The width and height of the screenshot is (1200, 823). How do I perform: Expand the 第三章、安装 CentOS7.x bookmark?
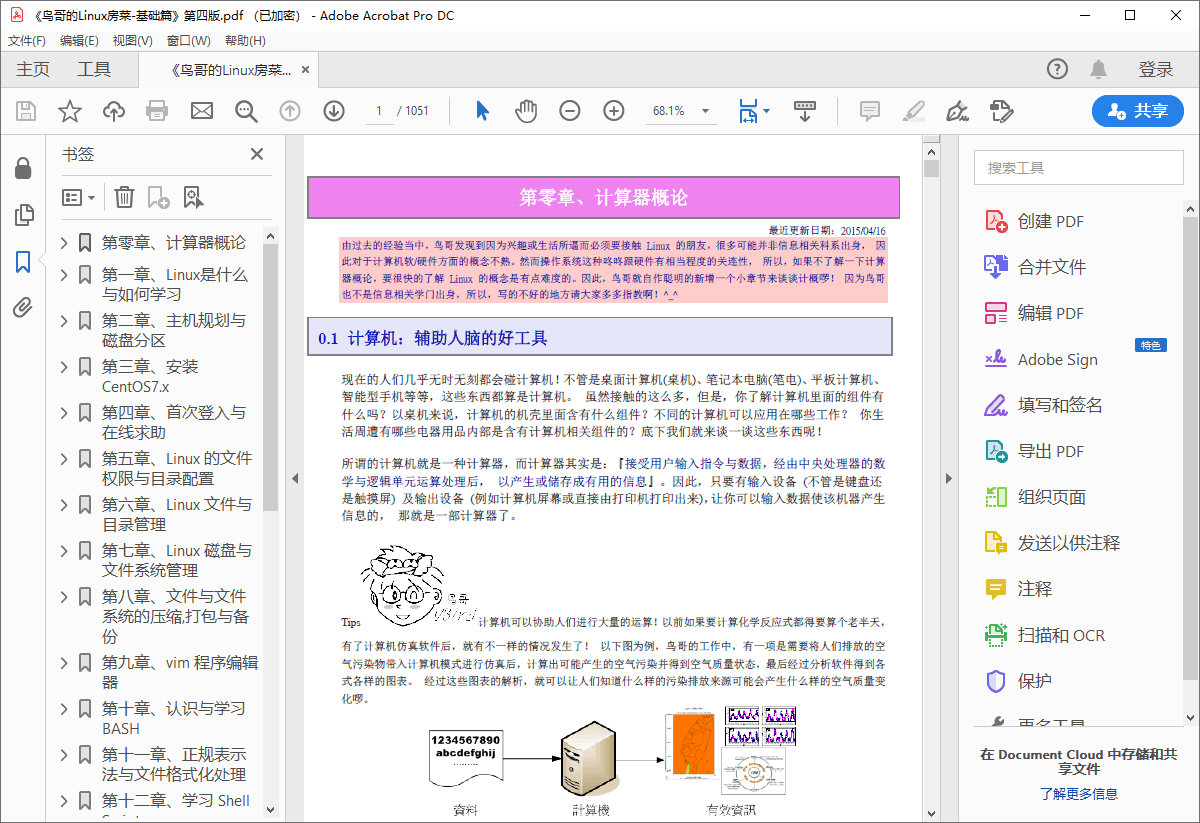(x=64, y=367)
